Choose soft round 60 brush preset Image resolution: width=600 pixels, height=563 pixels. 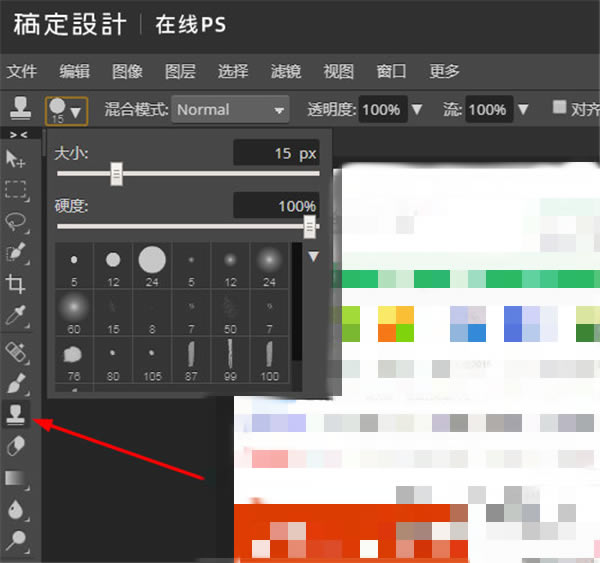74,313
